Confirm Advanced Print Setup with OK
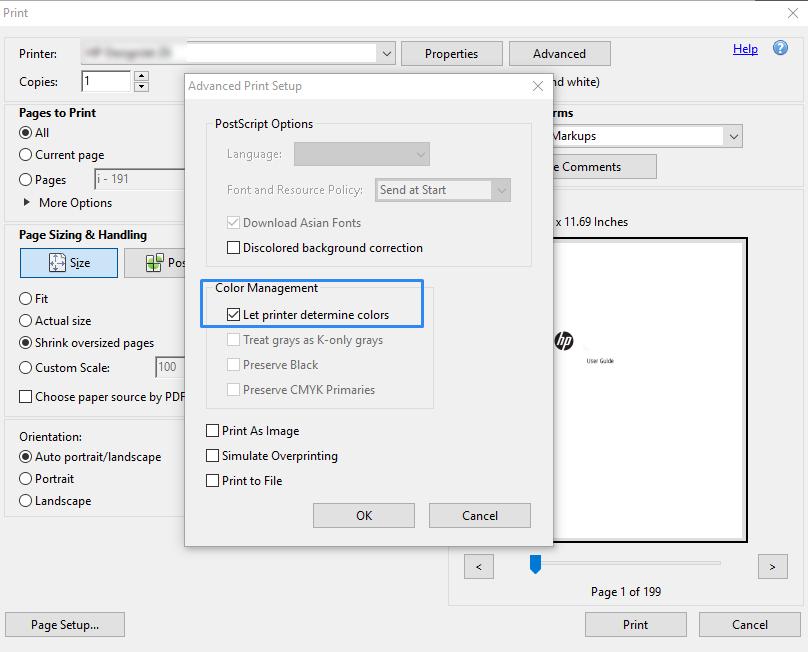 [x=364, y=515]
